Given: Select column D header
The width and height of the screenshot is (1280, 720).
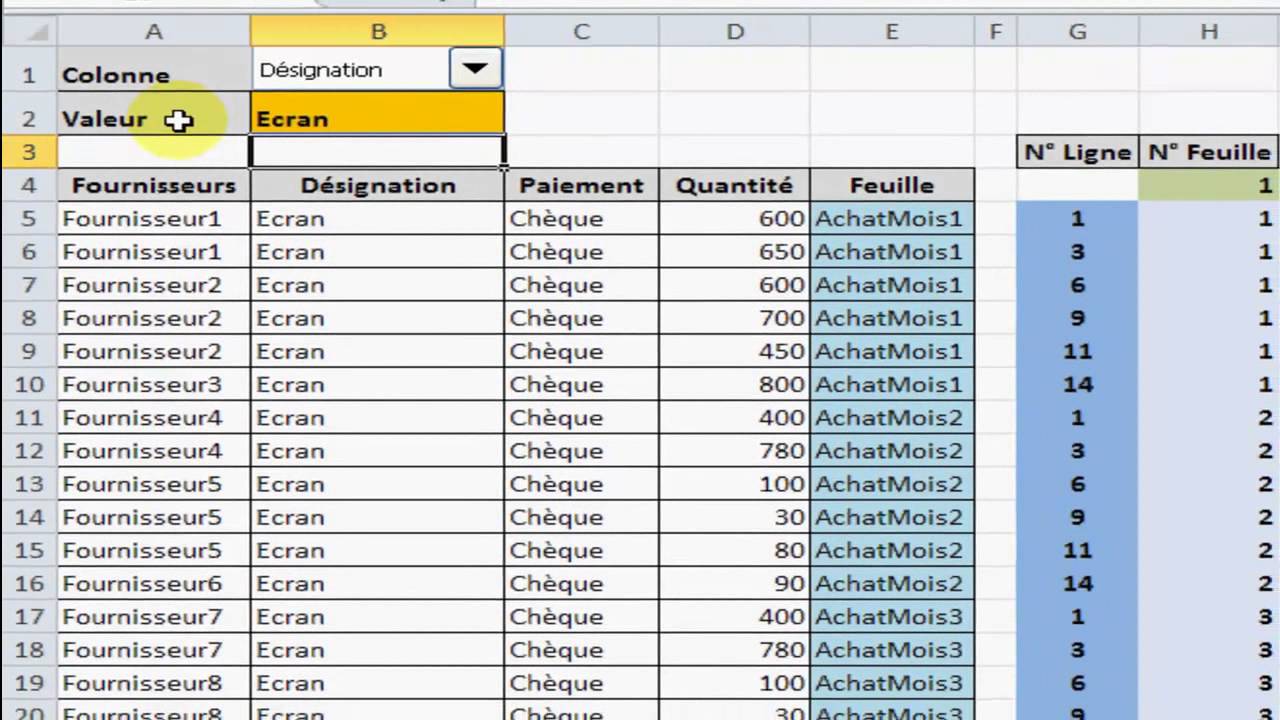Looking at the screenshot, I should (x=735, y=32).
